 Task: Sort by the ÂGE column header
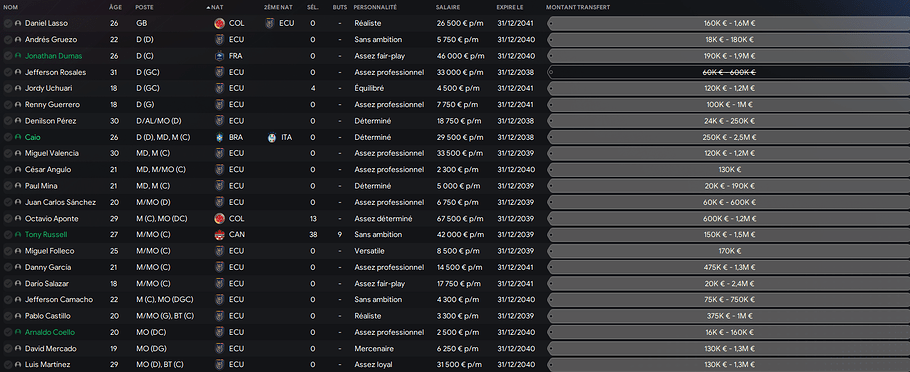tap(115, 8)
